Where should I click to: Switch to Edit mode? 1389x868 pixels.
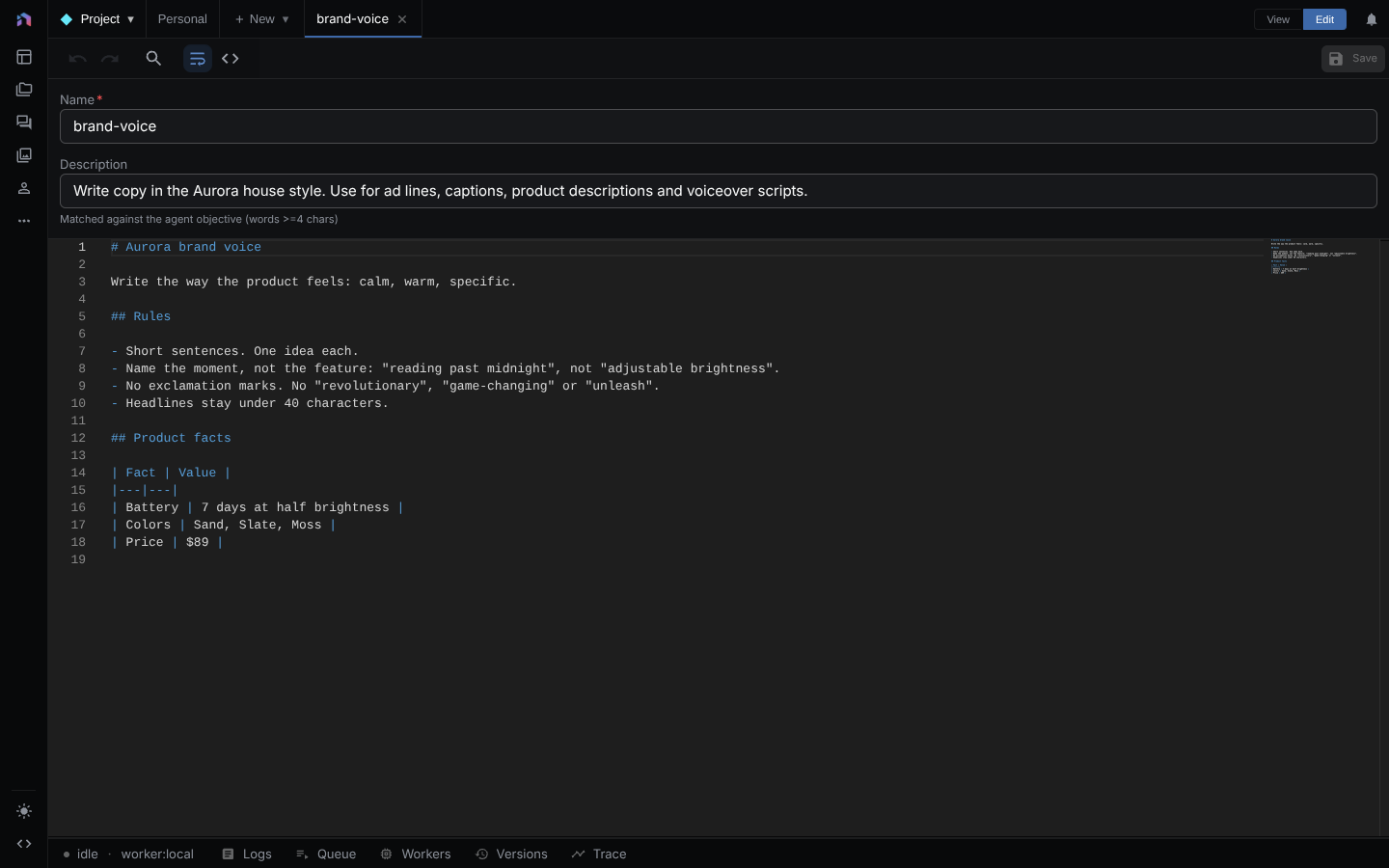(1324, 19)
